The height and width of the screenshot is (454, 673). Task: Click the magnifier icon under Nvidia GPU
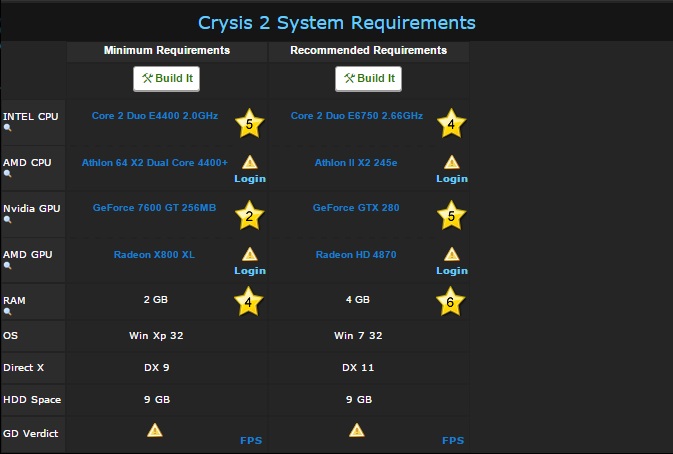7,219
